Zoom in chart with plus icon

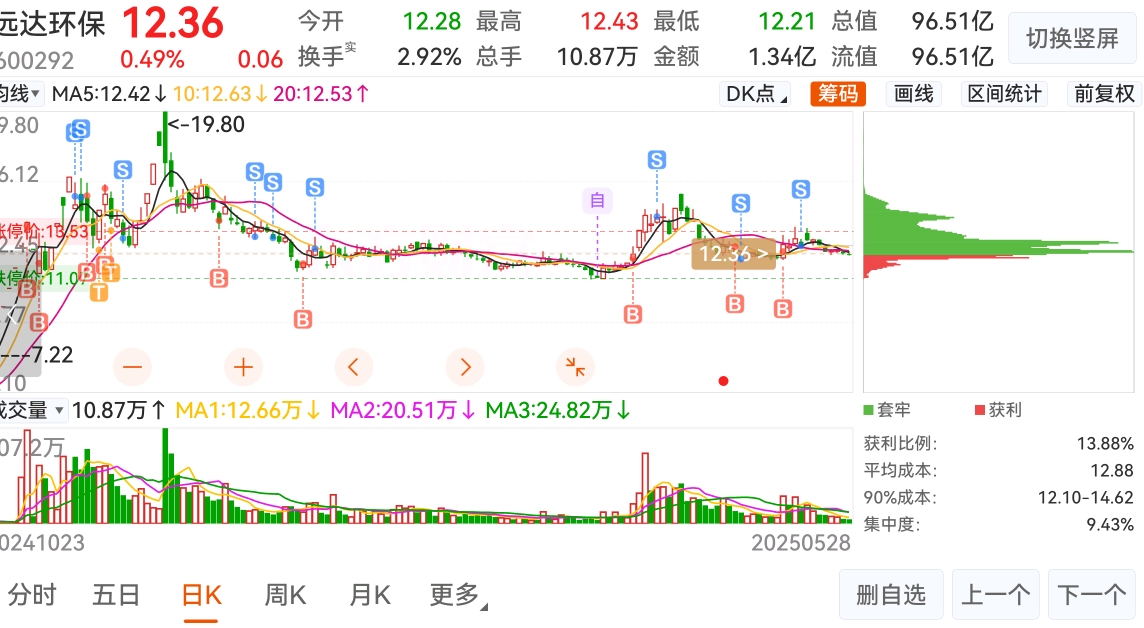pos(243,367)
